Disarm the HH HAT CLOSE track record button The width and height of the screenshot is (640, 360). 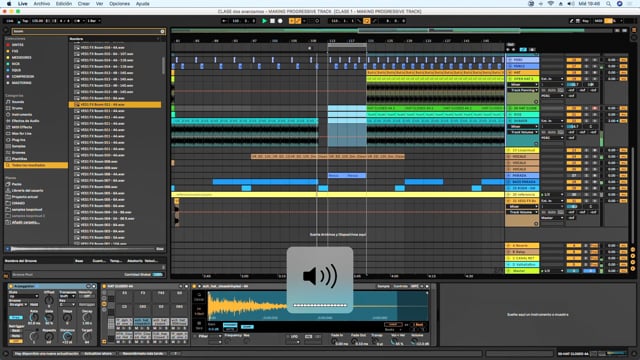click(x=594, y=108)
